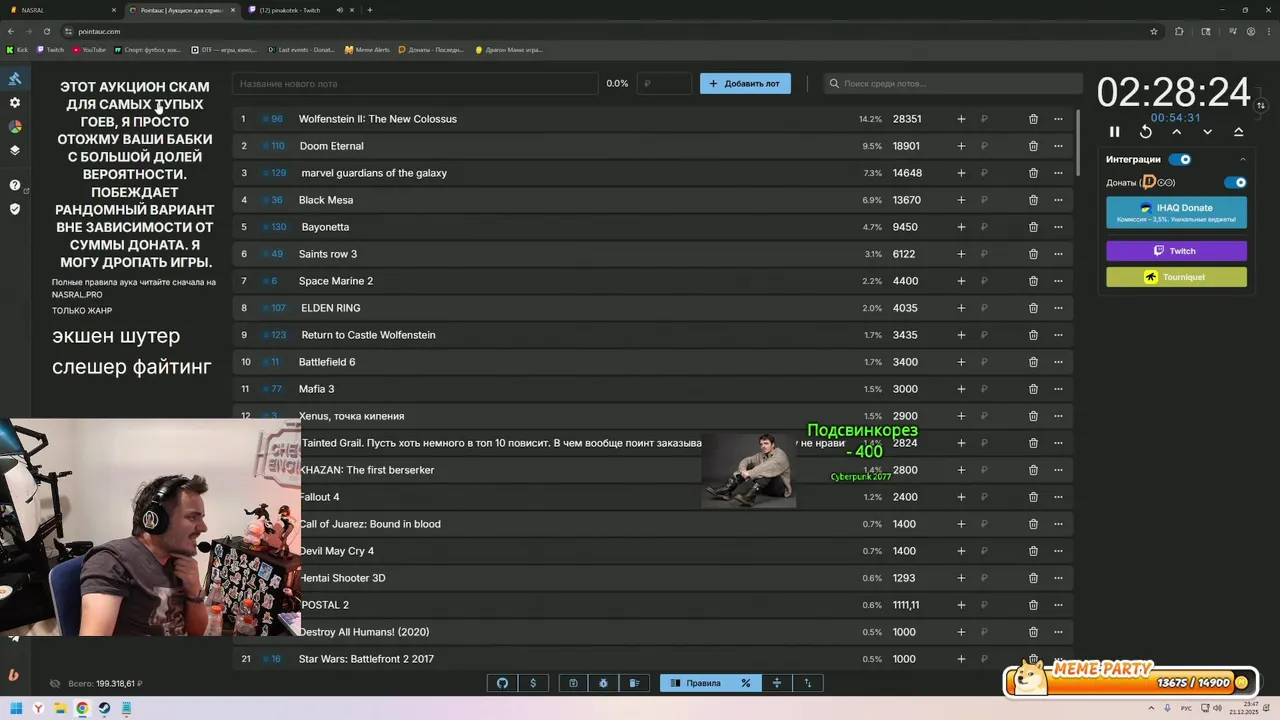Open more options for Black Mesa
This screenshot has height=720, width=1280.
1058,200
